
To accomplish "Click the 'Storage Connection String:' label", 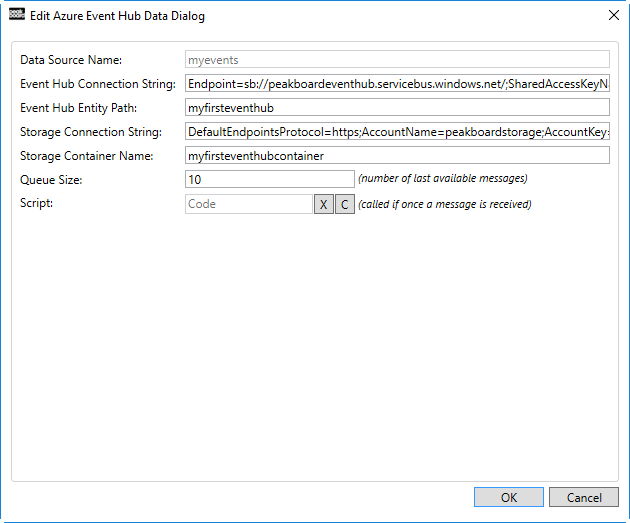I will coord(91,132).
